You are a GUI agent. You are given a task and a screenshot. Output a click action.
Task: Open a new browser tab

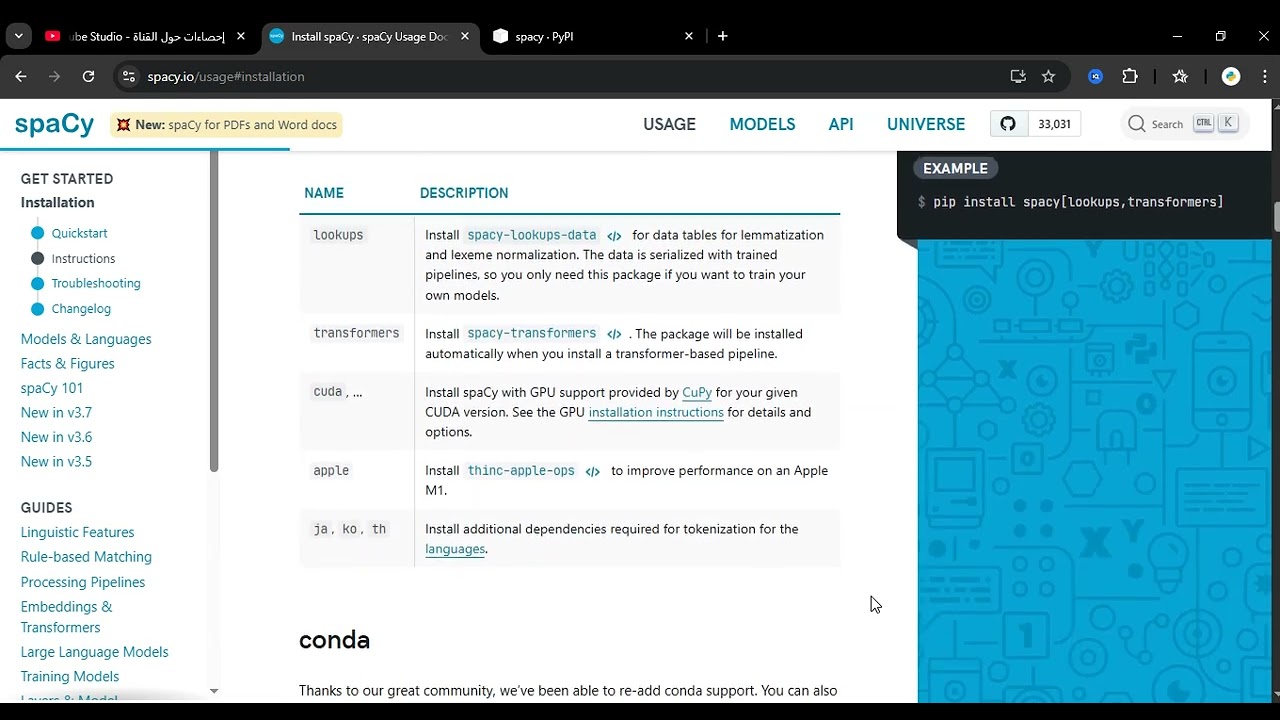point(723,36)
